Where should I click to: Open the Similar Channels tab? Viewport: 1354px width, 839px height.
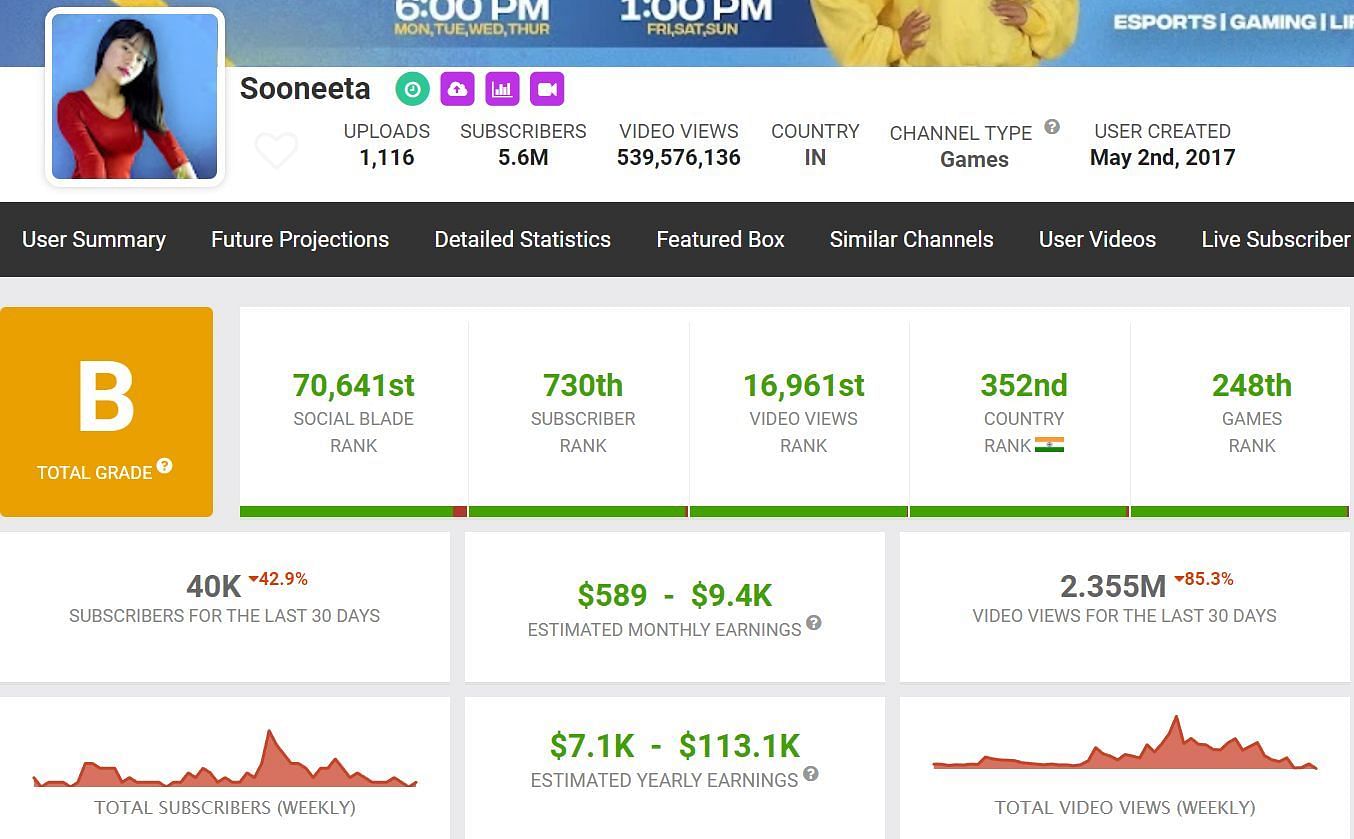pos(911,240)
